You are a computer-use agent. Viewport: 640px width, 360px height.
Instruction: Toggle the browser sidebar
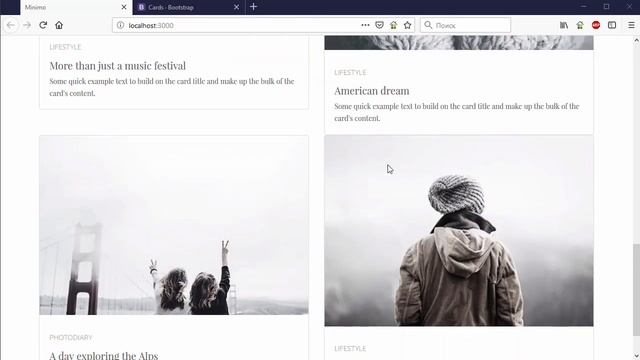pyautogui.click(x=612, y=25)
